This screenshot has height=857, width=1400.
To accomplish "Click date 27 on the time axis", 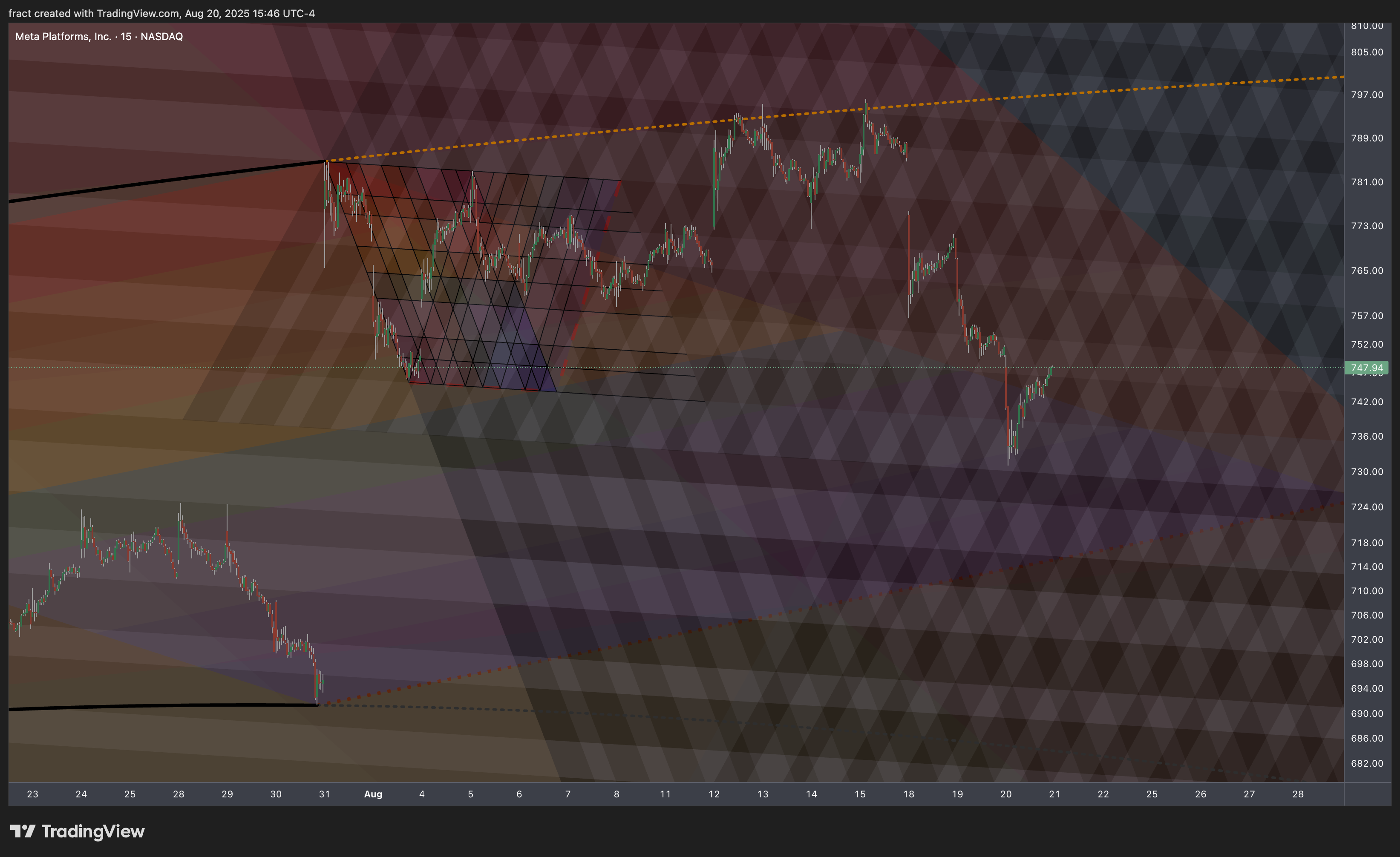I will tap(1250, 794).
